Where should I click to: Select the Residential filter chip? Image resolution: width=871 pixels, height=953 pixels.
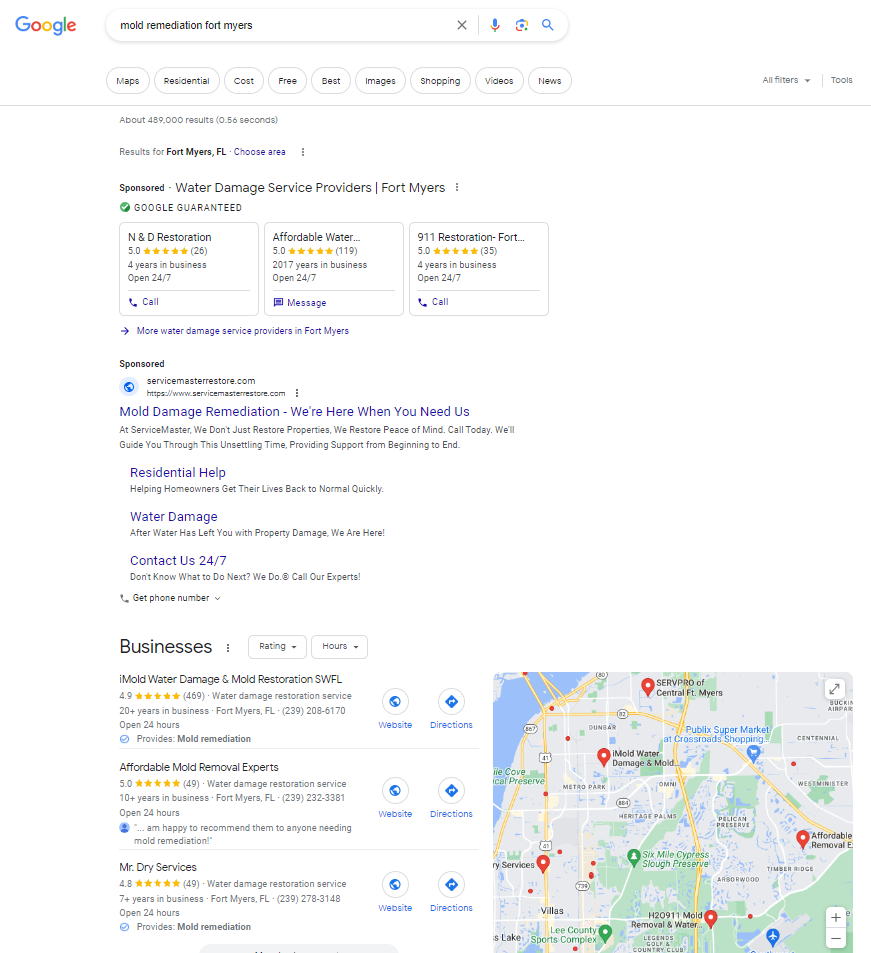[x=187, y=81]
